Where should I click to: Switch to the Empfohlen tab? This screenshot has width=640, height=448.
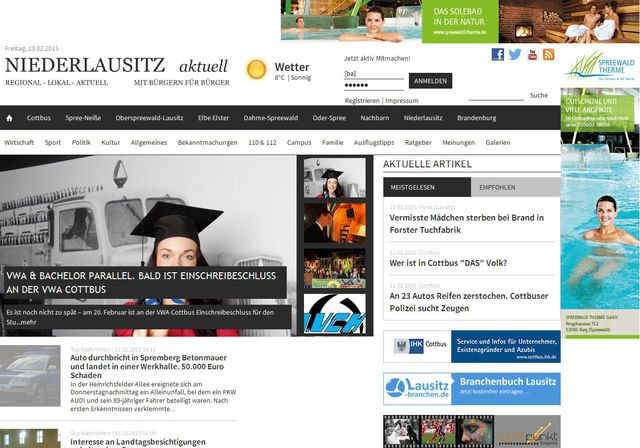(516, 187)
